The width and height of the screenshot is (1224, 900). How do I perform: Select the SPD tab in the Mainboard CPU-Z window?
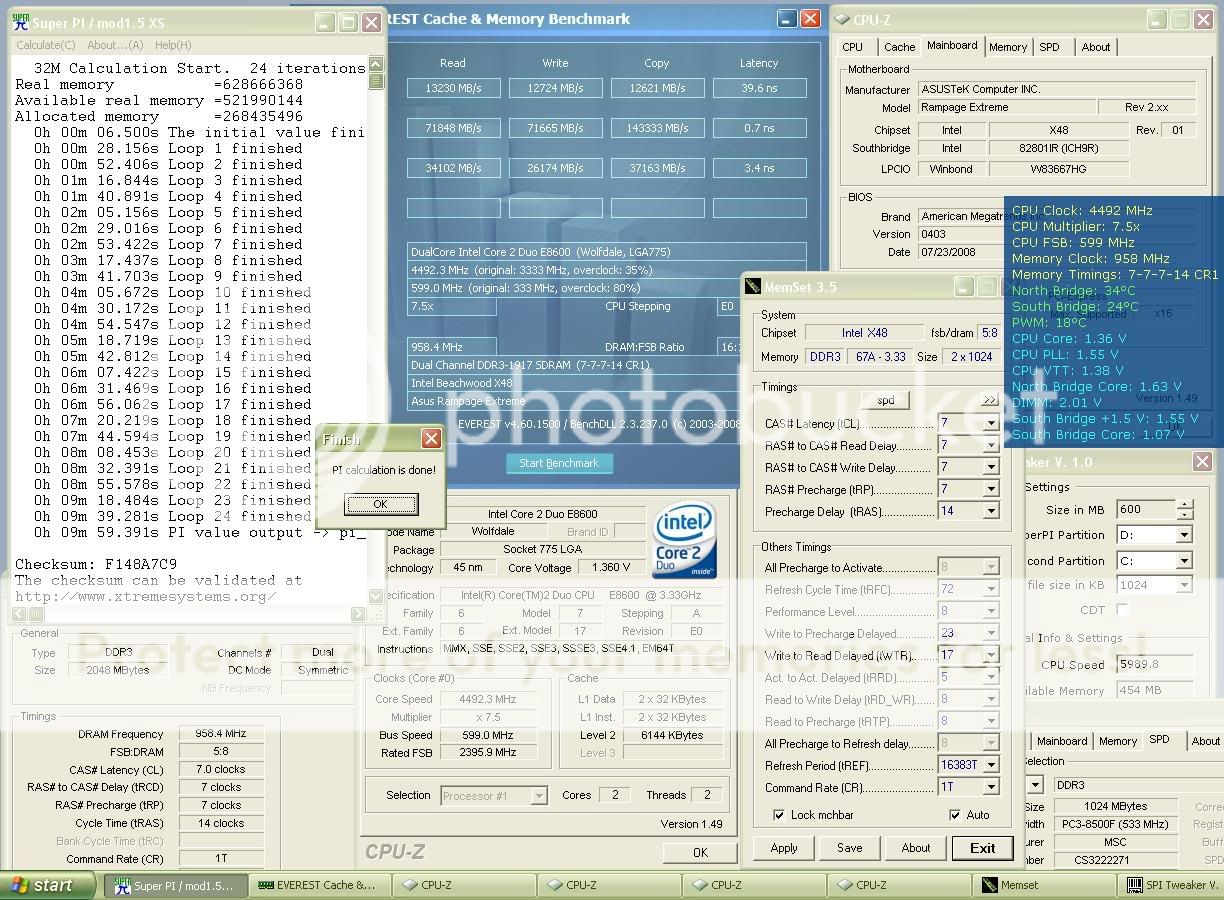pos(1049,47)
